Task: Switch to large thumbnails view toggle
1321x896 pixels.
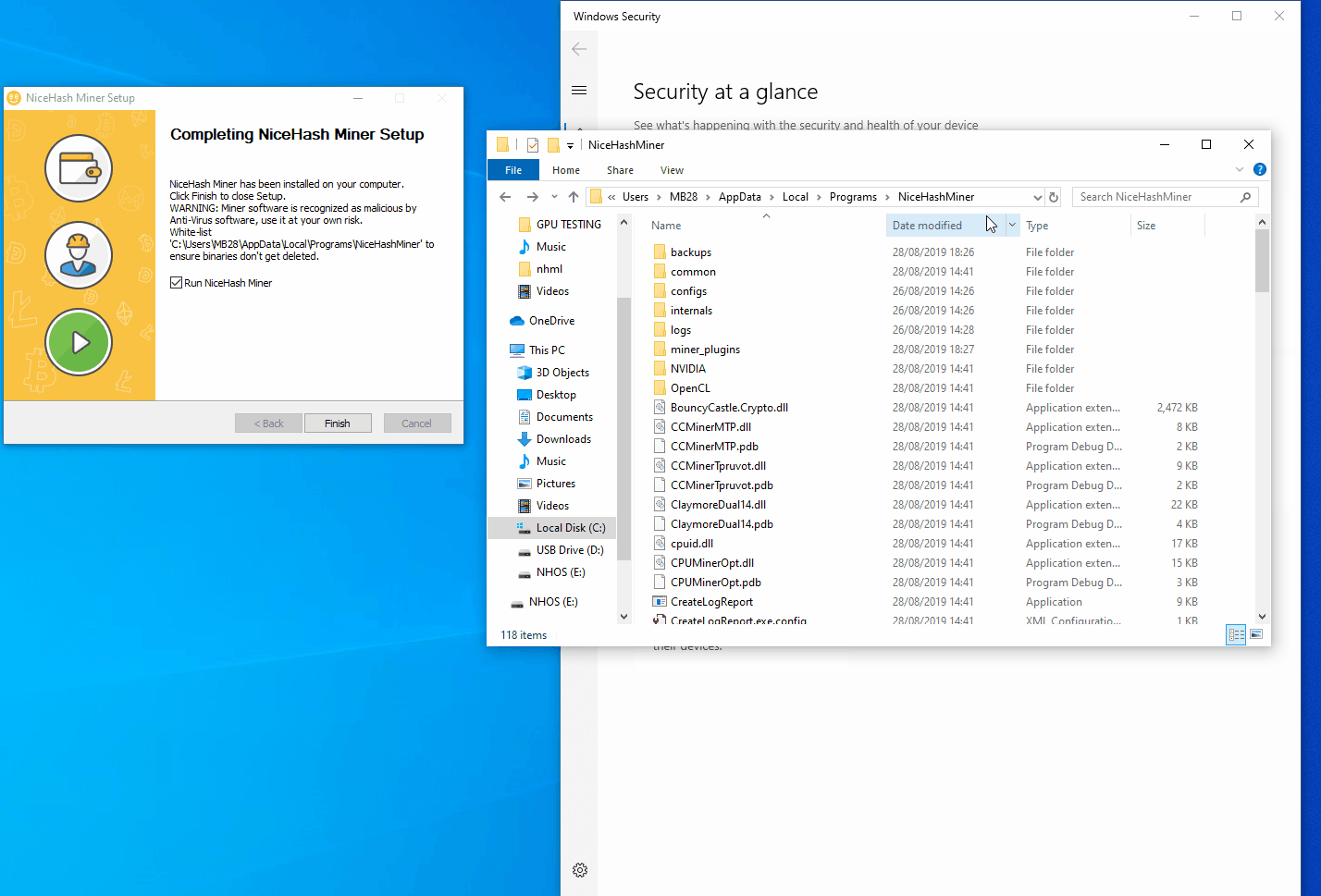Action: coord(1256,634)
